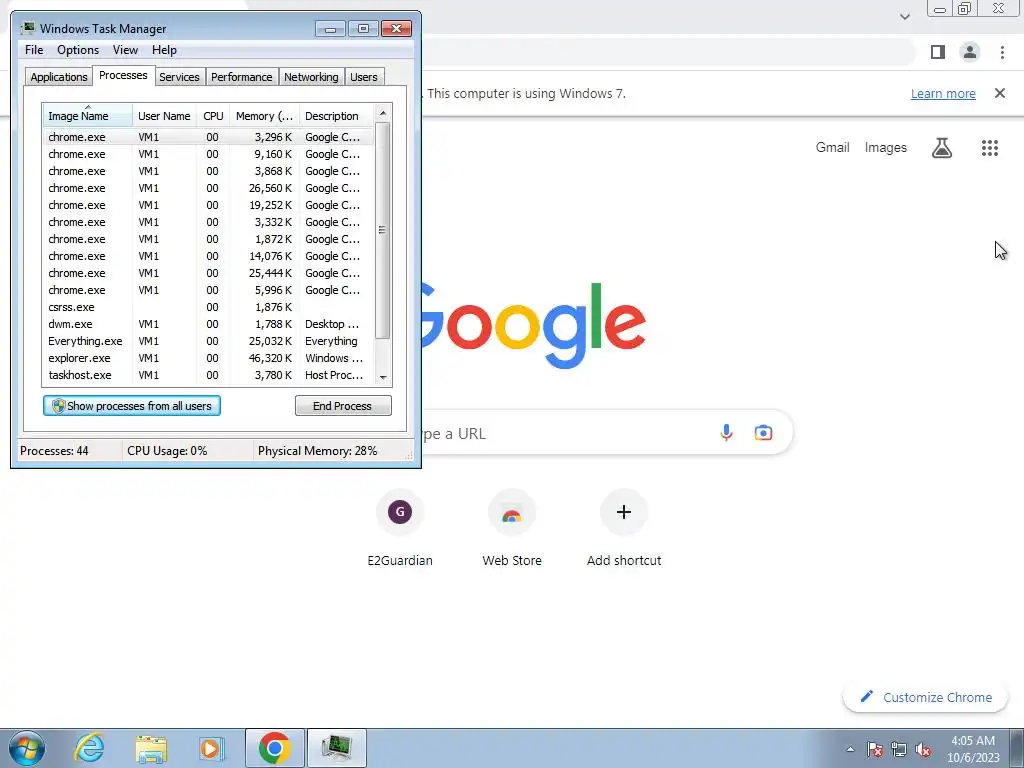The image size is (1024, 768).
Task: Click the End Process button
Action: point(343,406)
